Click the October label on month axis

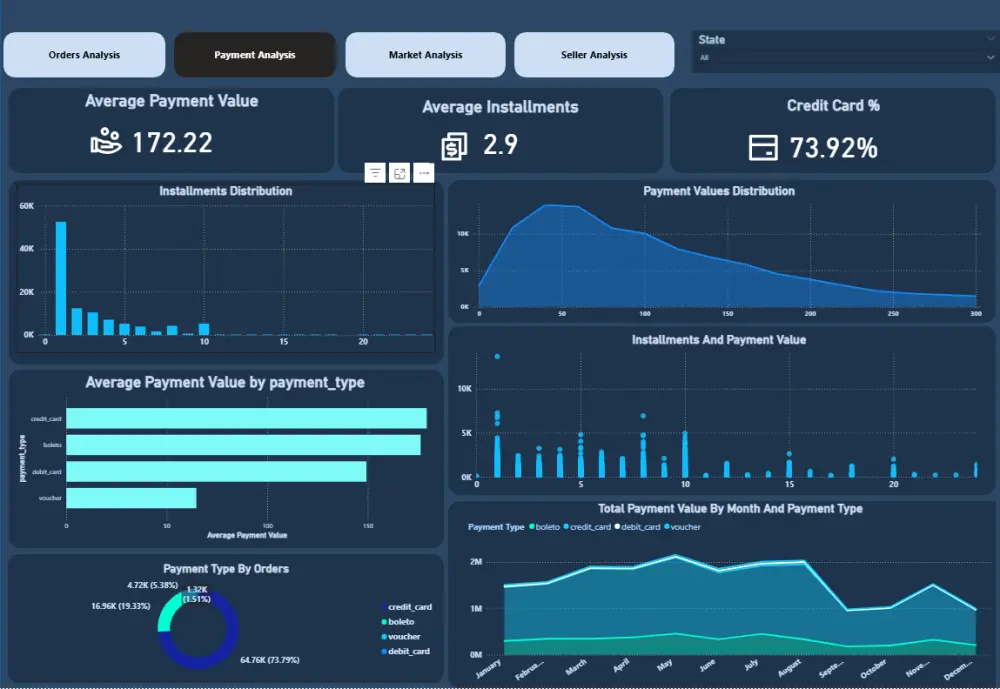click(873, 668)
